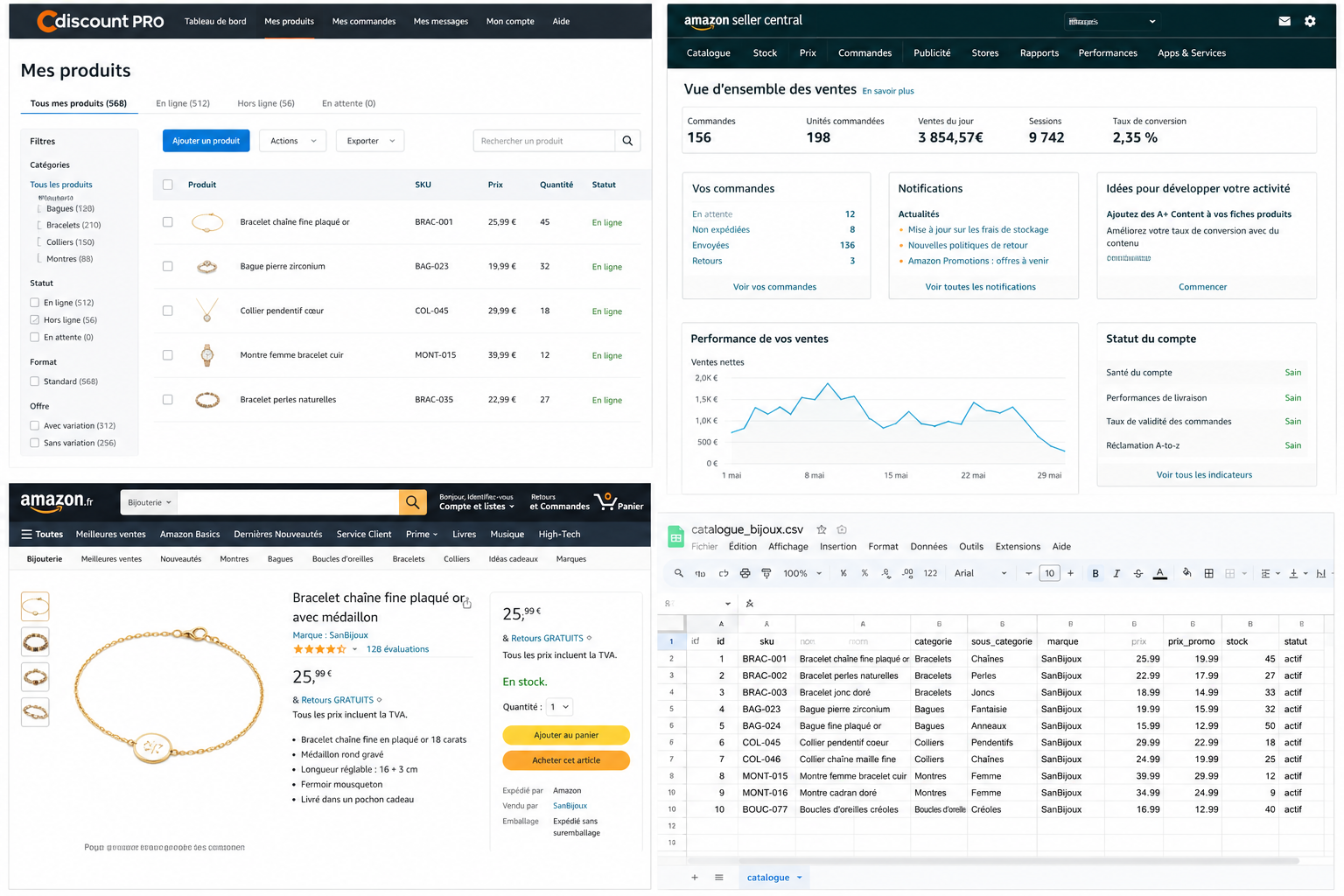Image resolution: width=1344 pixels, height=896 pixels.
Task: Click the redo icon in the Sheets toolbar
Action: [724, 573]
